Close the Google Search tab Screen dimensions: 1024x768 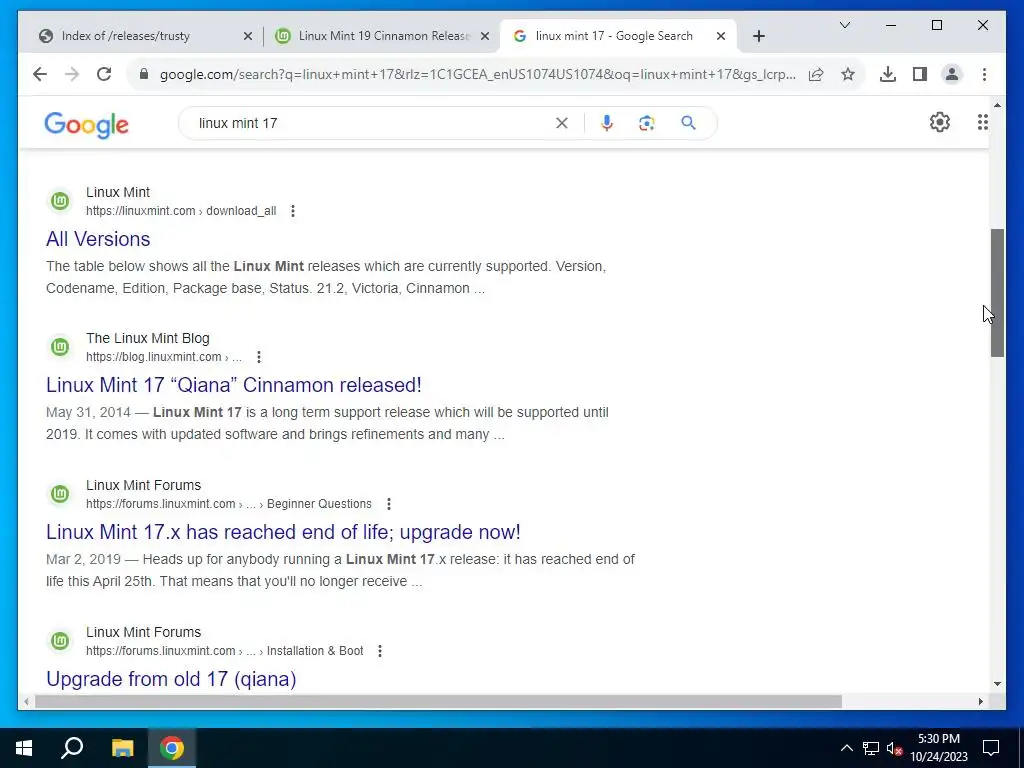coord(721,37)
